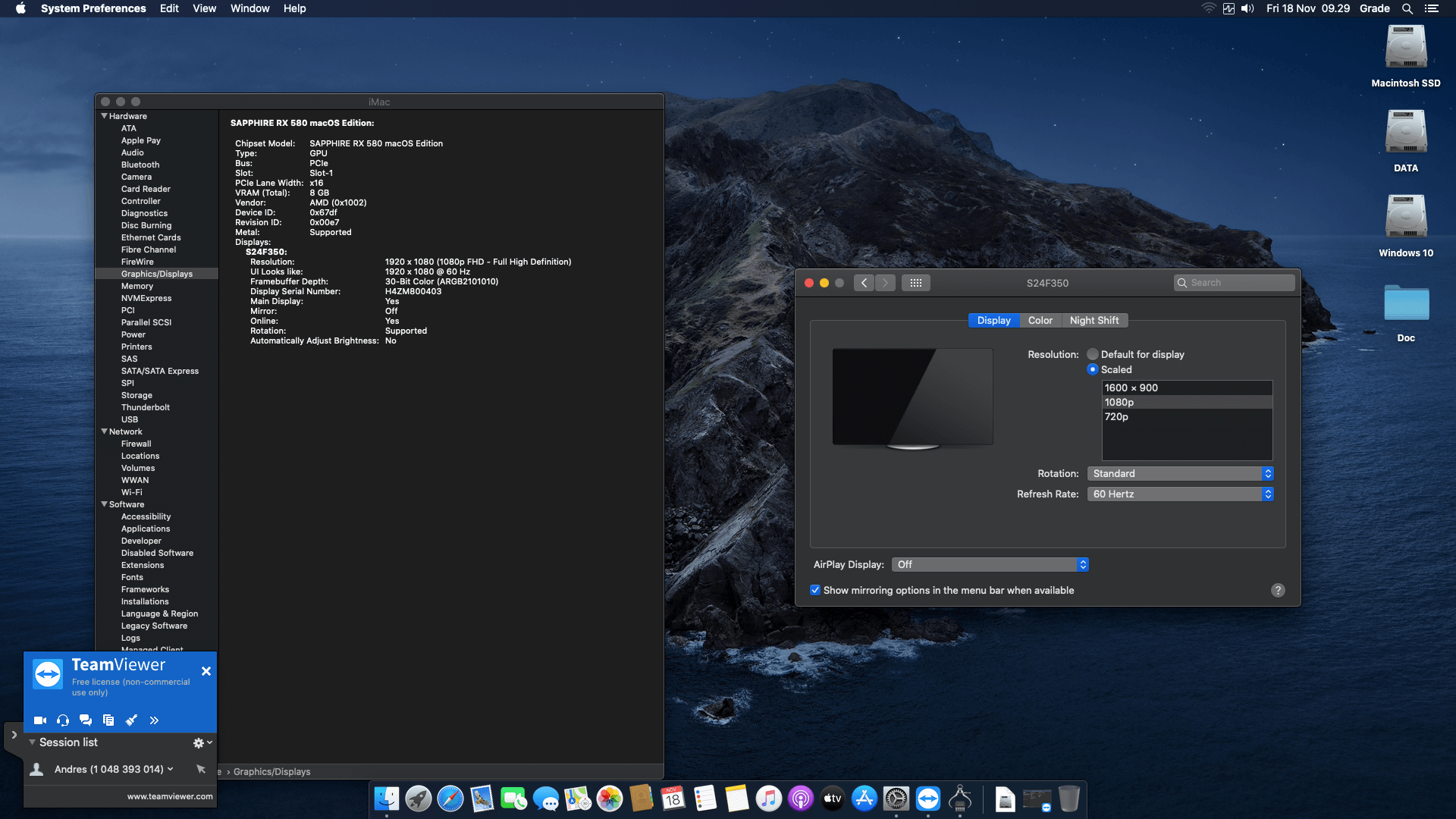This screenshot has height=819, width=1456.
Task: Open TeamViewer file transfer icon
Action: (108, 720)
